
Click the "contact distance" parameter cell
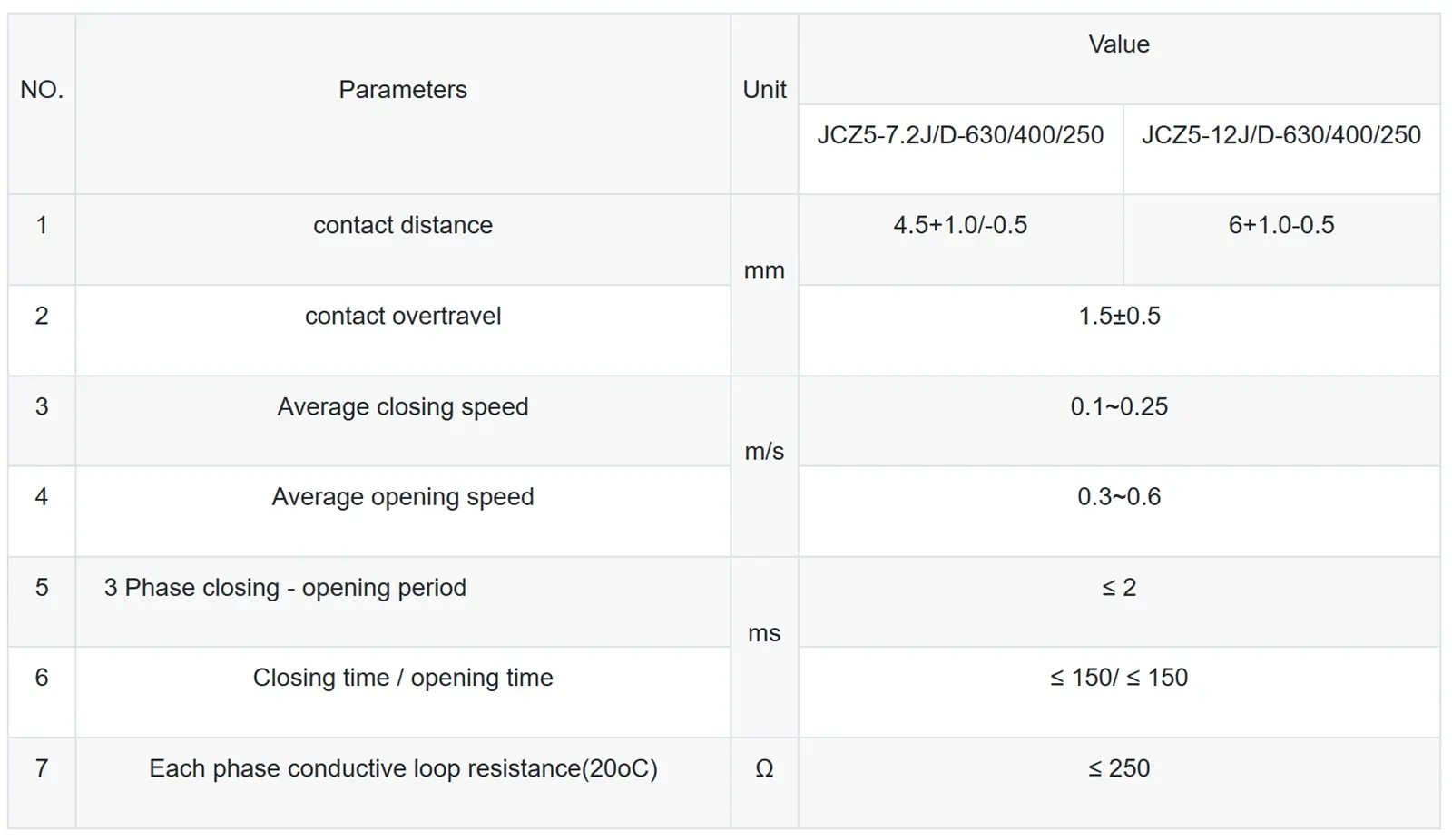pos(403,225)
